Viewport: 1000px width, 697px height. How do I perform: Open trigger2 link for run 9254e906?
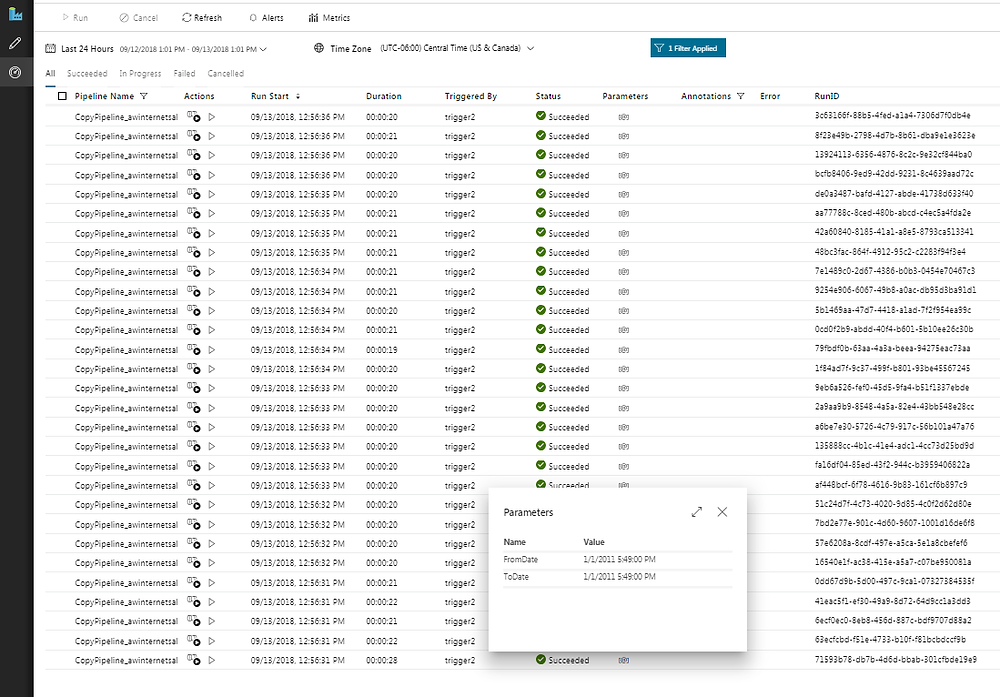click(460, 292)
